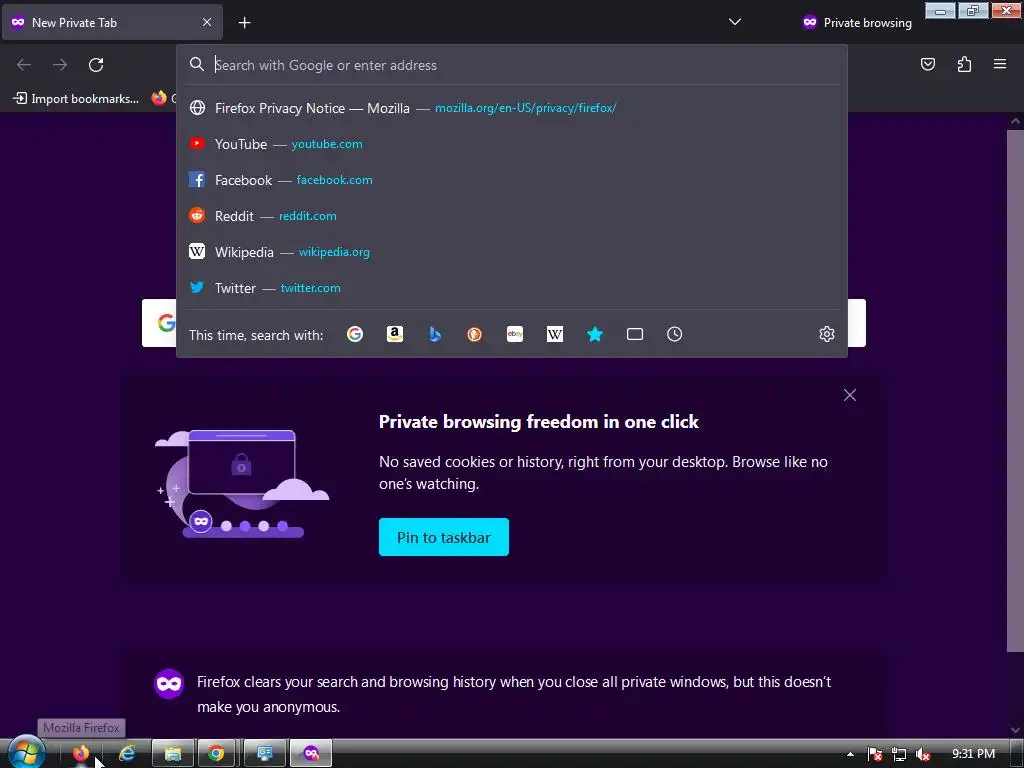
Task: Open the Twitter suggestion row
Action: (512, 287)
